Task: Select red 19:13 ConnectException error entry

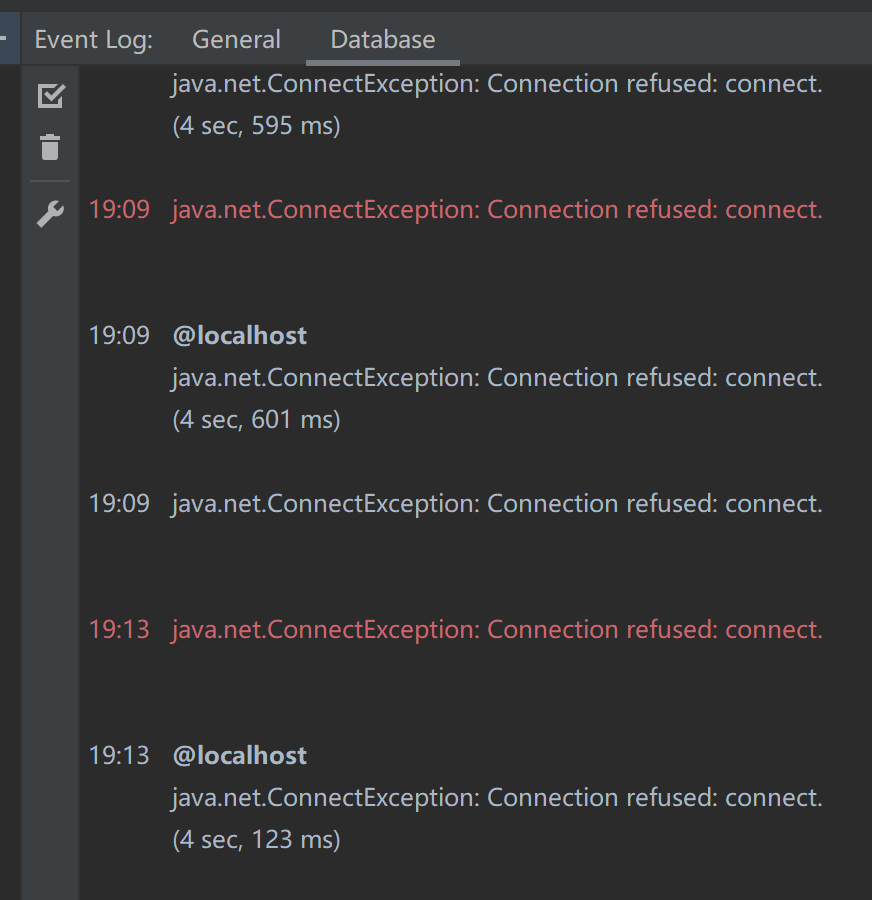Action: pyautogui.click(x=497, y=630)
